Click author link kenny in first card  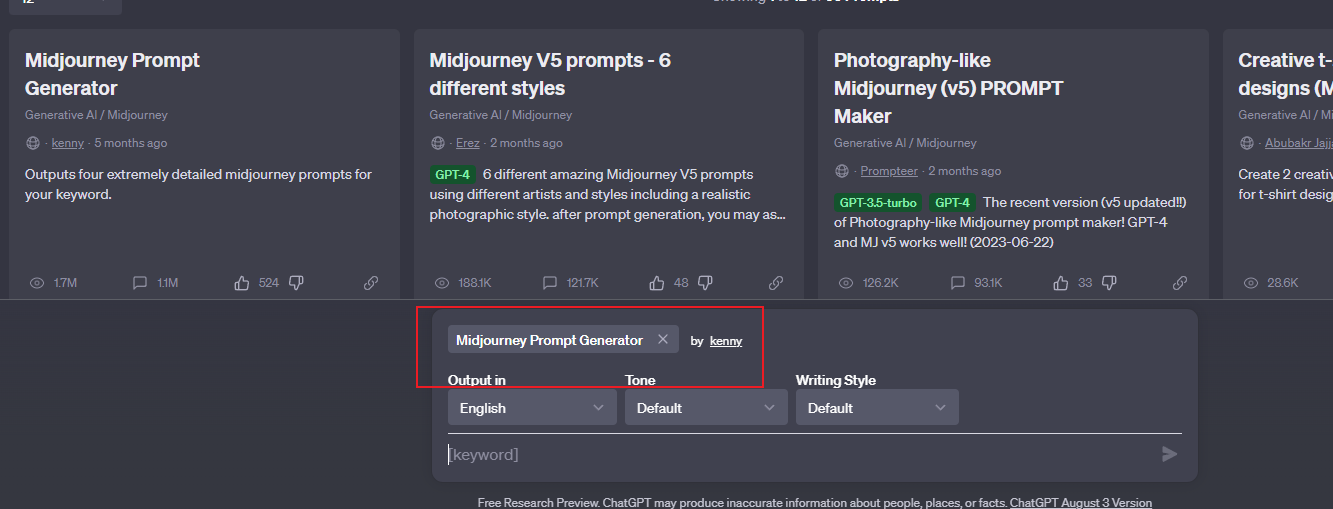pyautogui.click(x=68, y=143)
